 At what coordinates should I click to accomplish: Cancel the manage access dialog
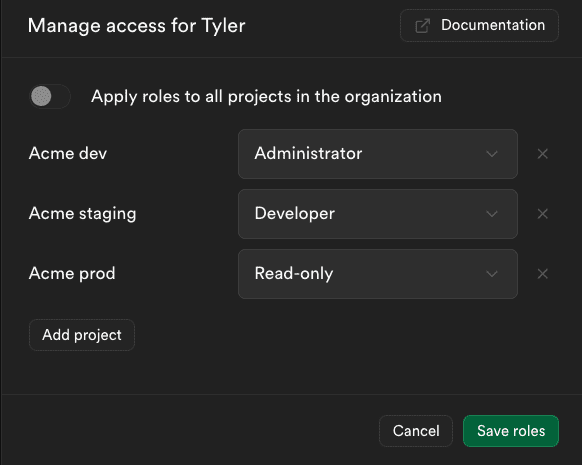click(416, 431)
